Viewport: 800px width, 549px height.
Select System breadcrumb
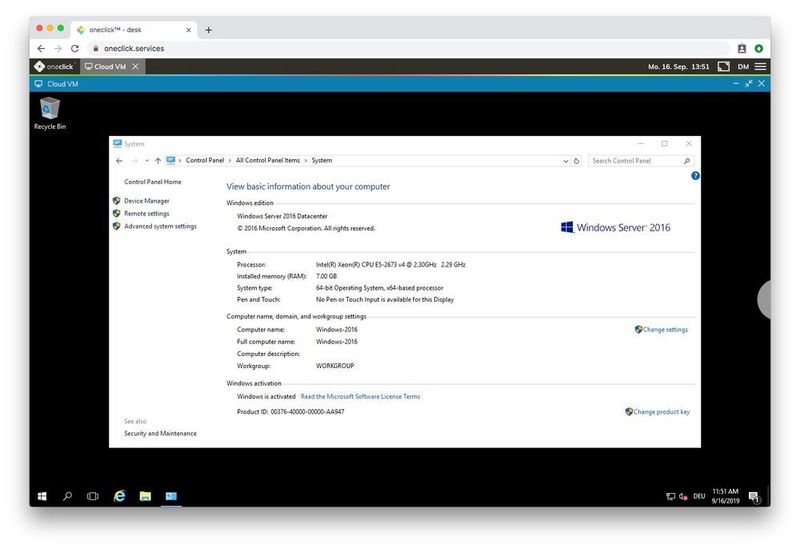(x=322, y=160)
